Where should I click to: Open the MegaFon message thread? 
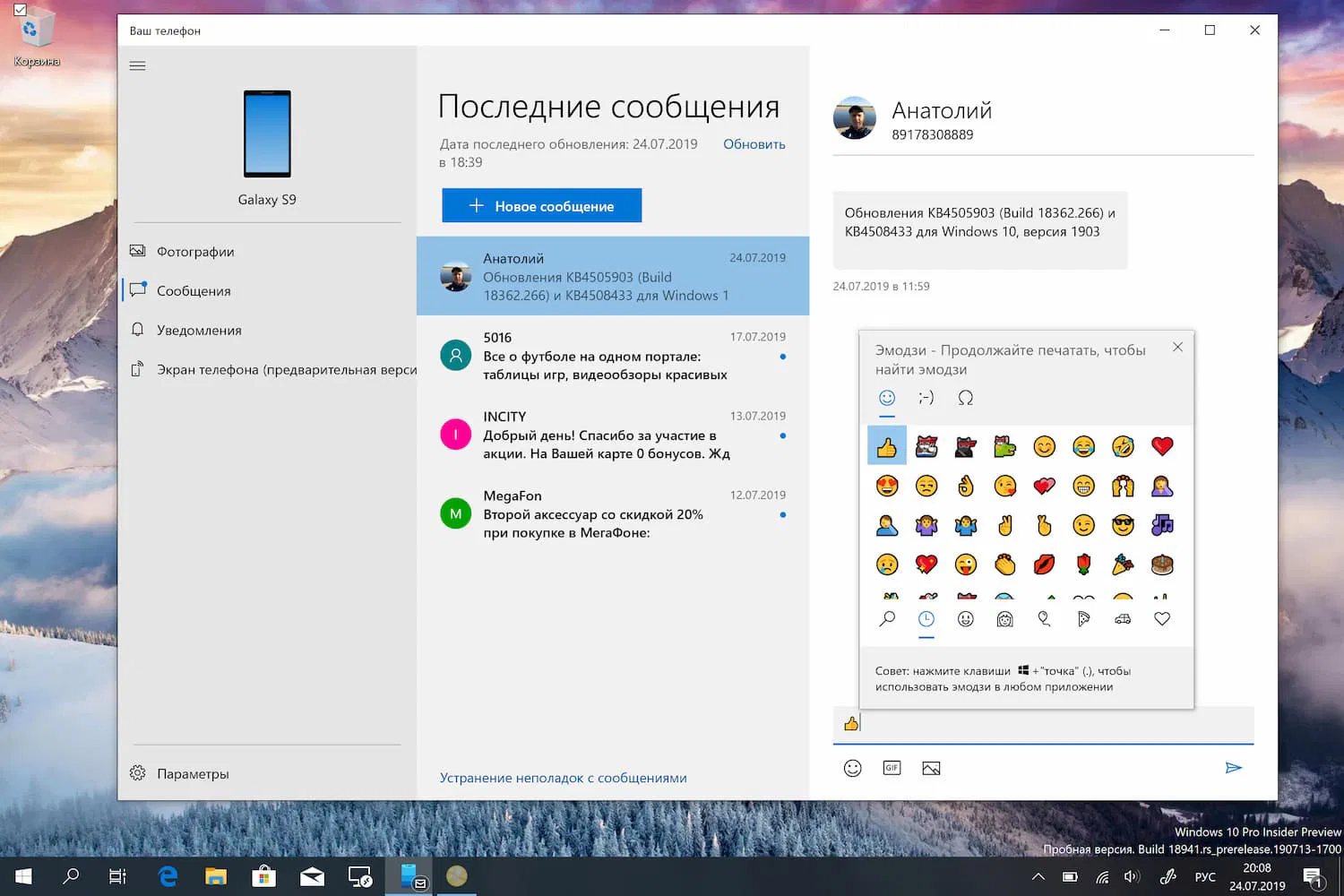pyautogui.click(x=613, y=513)
